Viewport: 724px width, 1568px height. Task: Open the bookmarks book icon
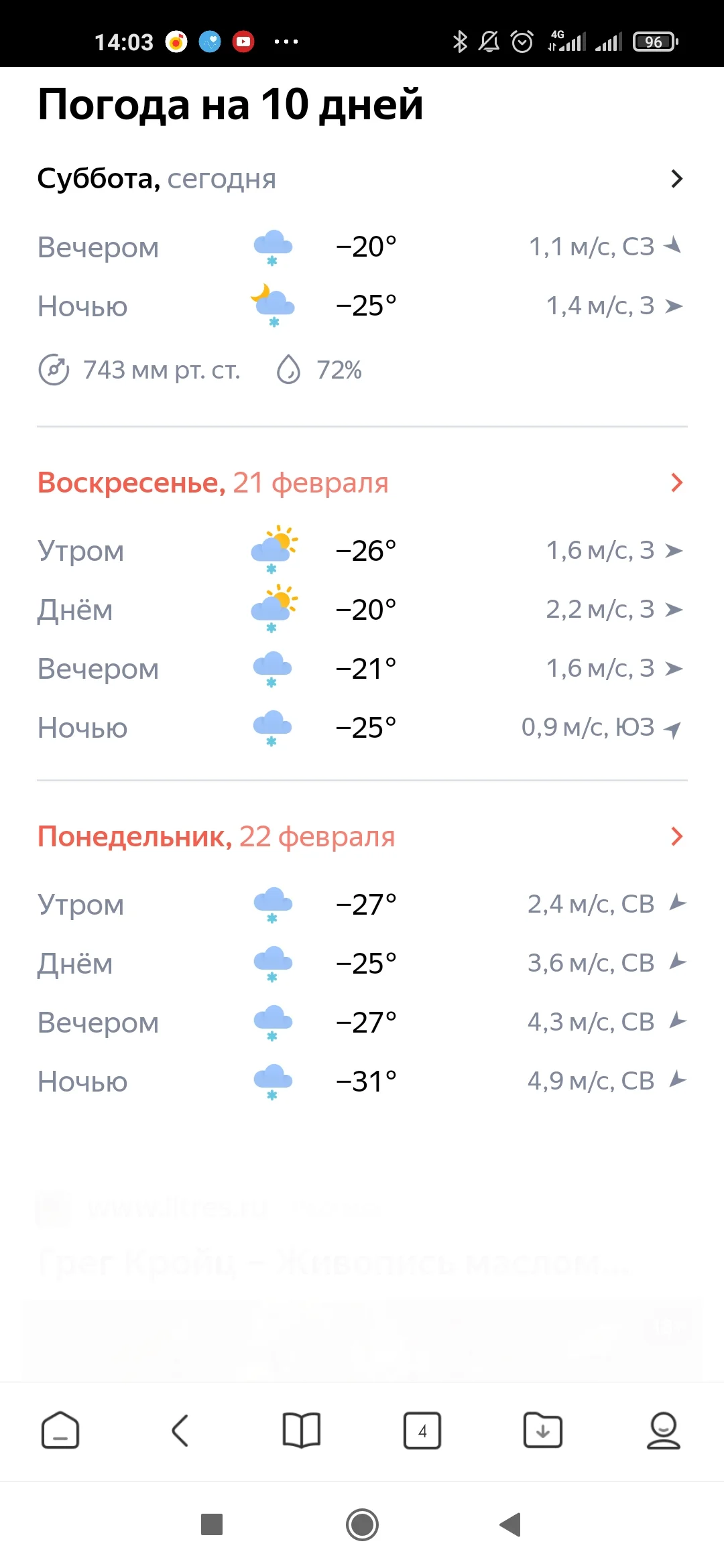tap(302, 1427)
